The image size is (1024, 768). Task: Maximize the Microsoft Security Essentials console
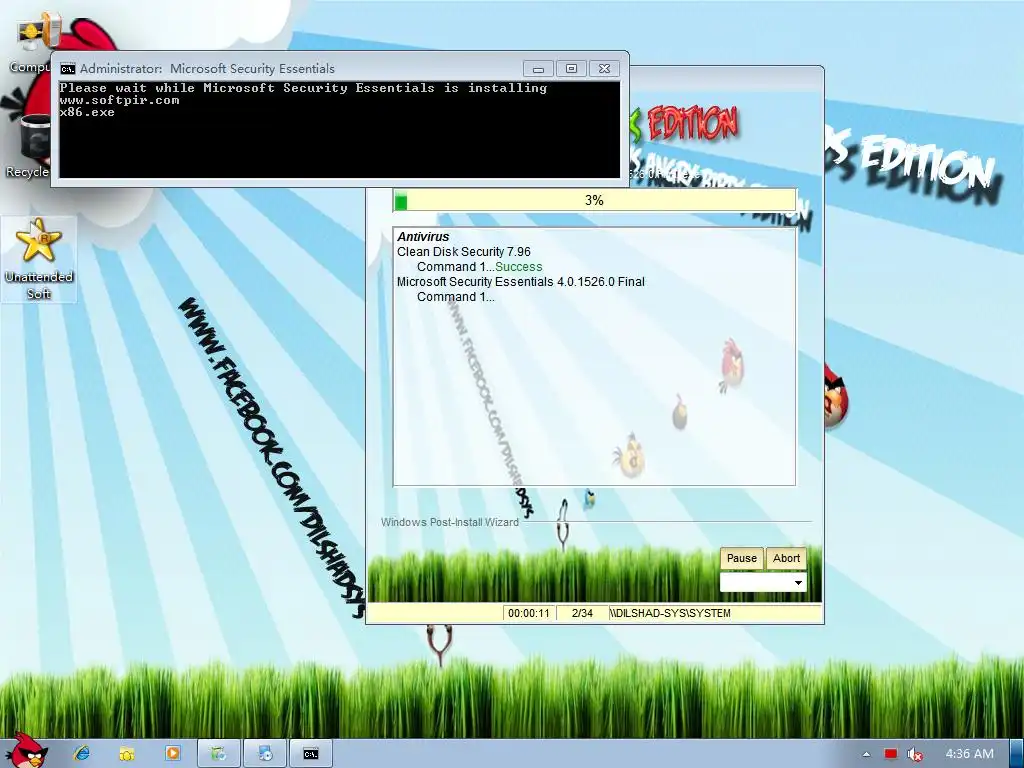click(x=571, y=69)
